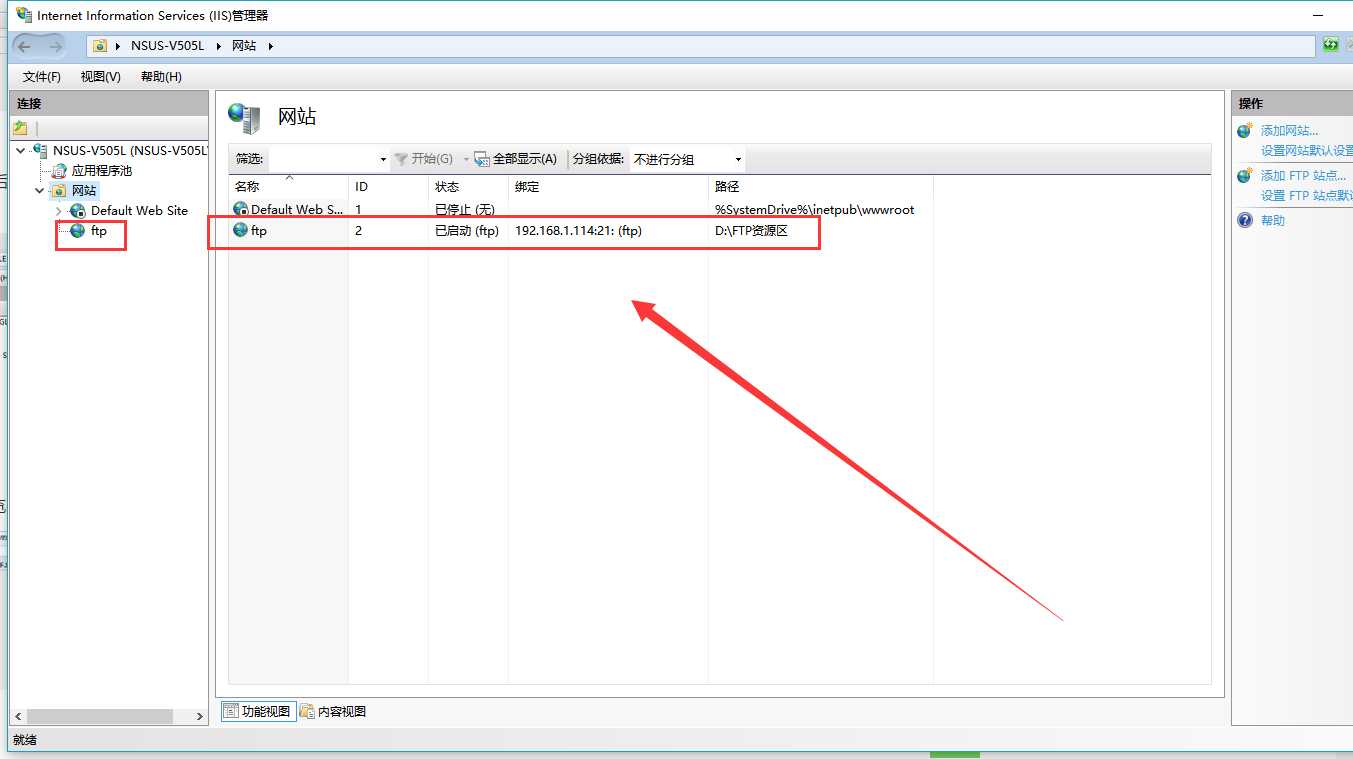Viewport: 1353px width, 759px height.
Task: Expand the Default Web Site node
Action: coord(59,211)
